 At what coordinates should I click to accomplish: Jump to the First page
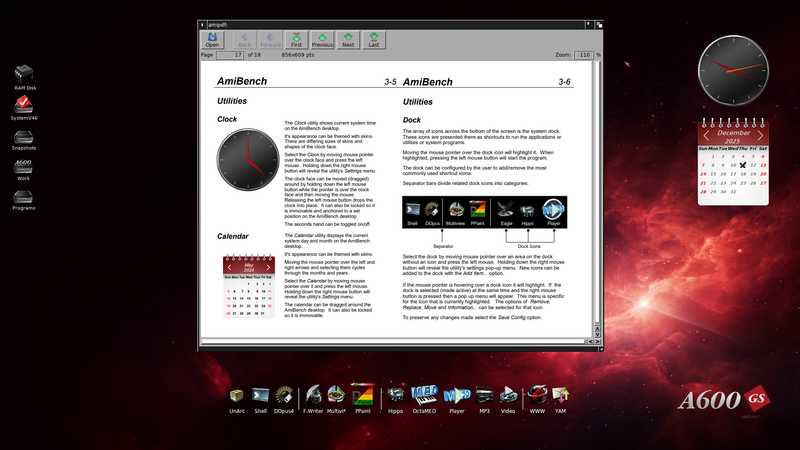(x=296, y=39)
